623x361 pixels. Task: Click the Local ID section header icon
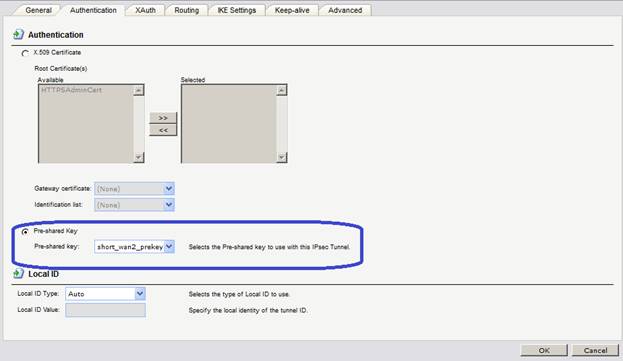point(18,273)
